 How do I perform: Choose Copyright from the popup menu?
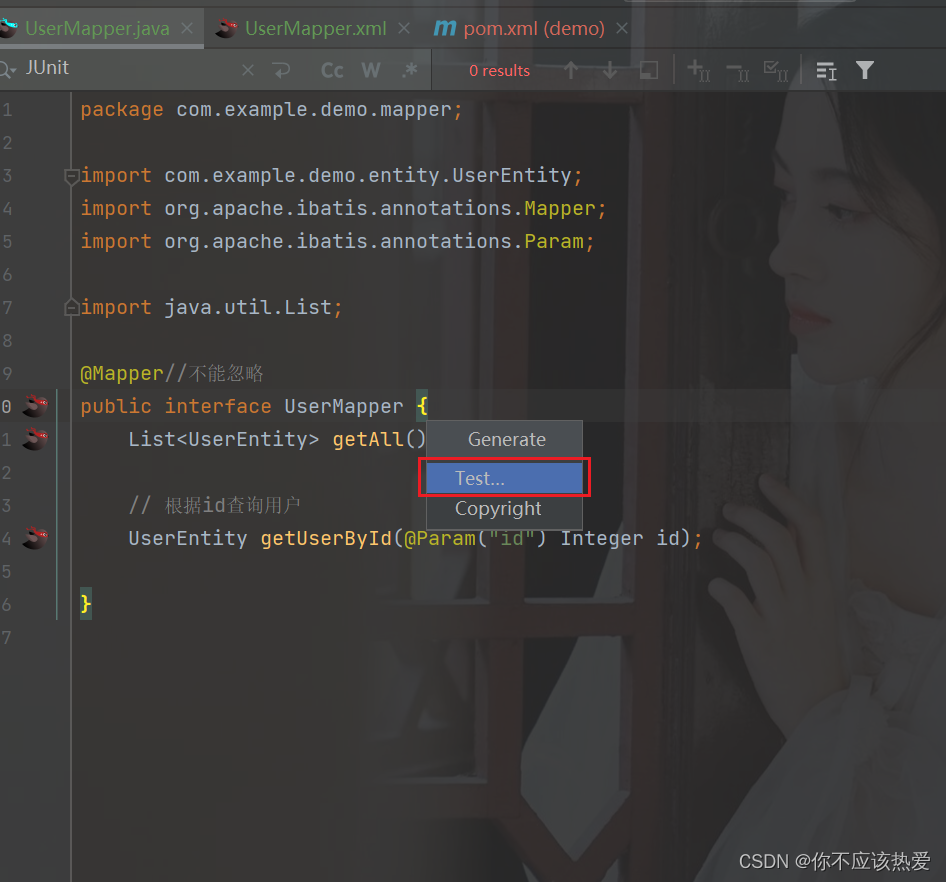tap(498, 509)
